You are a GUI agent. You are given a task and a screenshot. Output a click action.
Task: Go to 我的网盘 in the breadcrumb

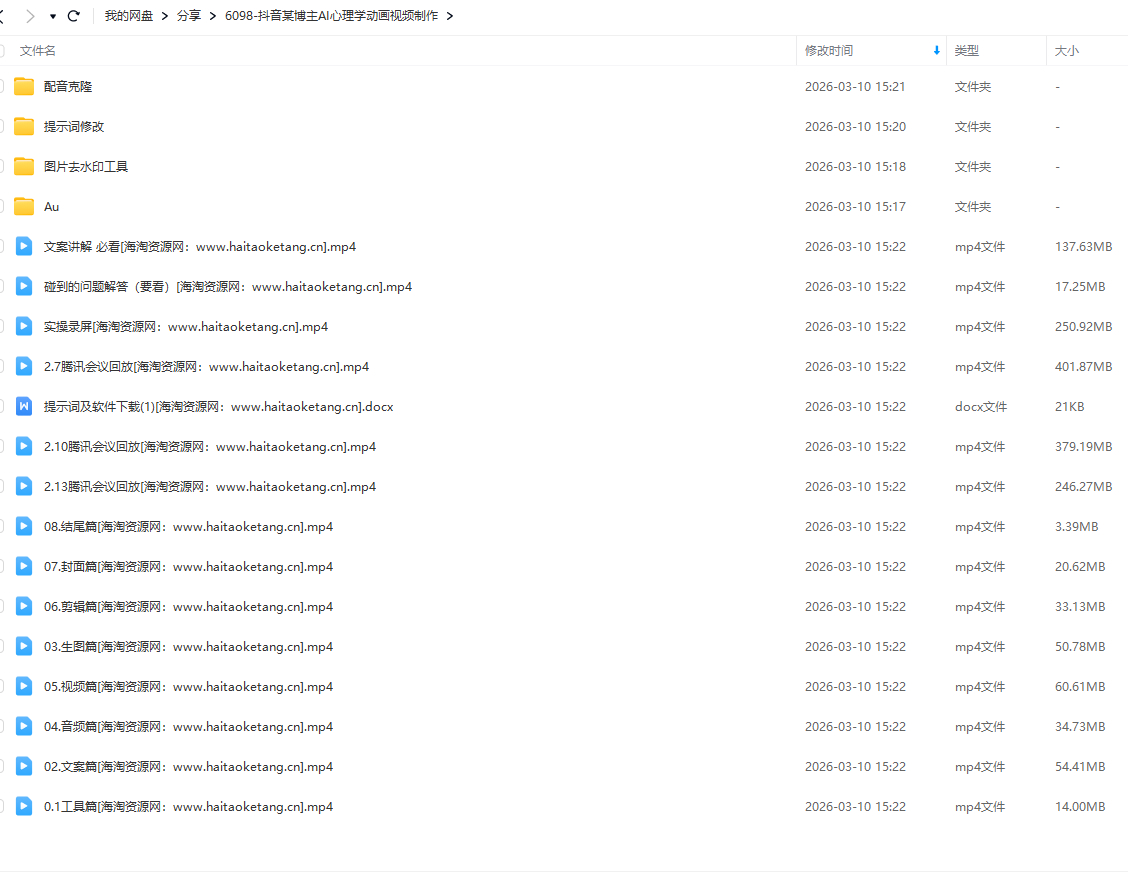tap(129, 16)
